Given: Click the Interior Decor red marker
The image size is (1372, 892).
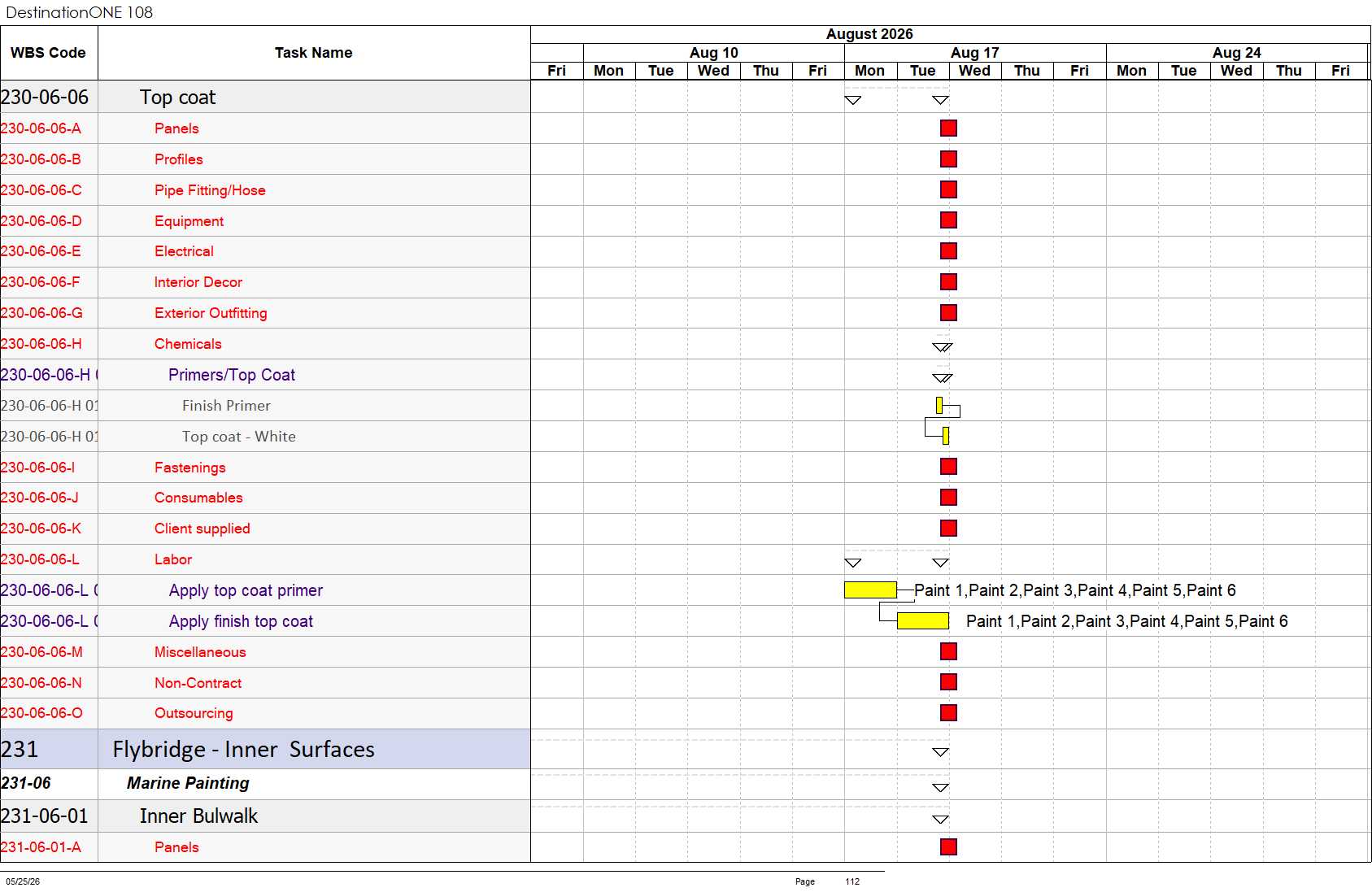Looking at the screenshot, I should (948, 282).
